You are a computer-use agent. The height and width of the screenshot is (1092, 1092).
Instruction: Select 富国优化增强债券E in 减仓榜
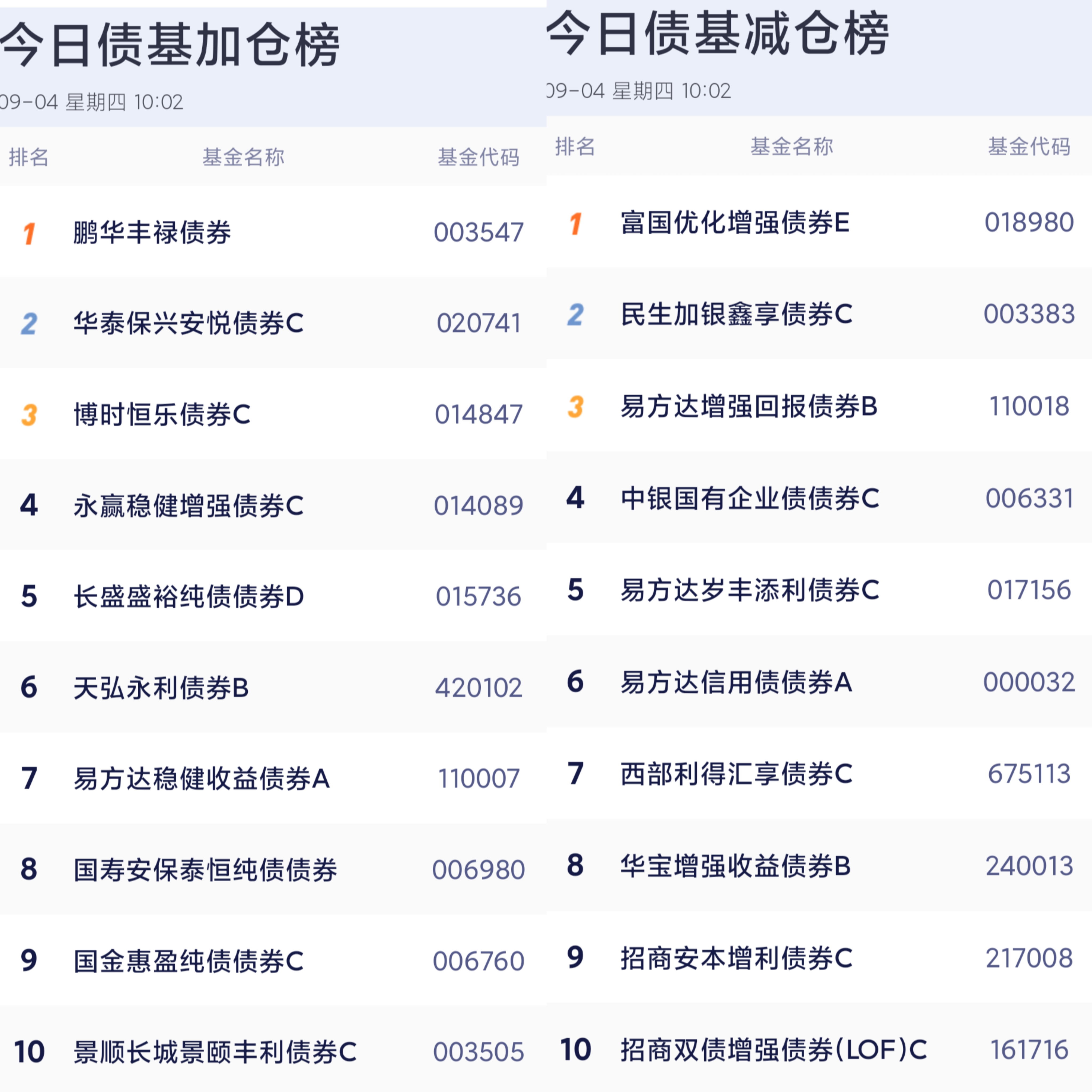[735, 222]
